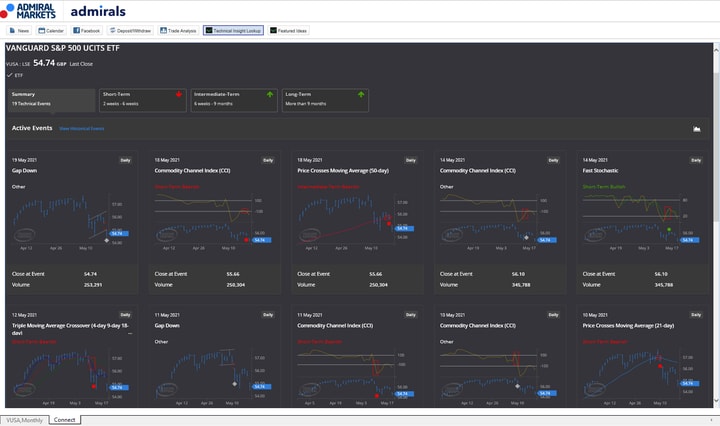
Task: Open the Calendar toolbar button
Action: pos(51,31)
